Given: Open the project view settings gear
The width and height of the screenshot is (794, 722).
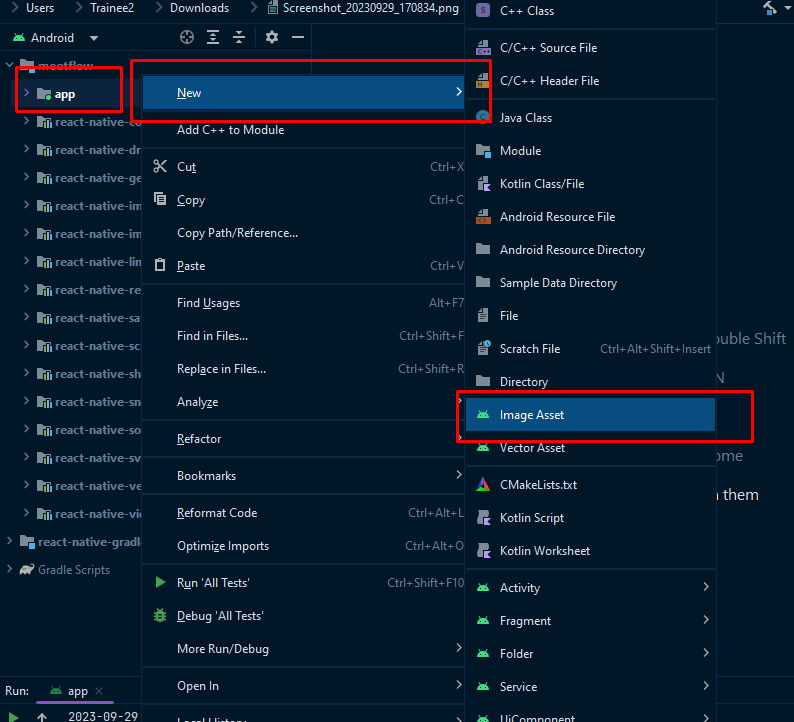Looking at the screenshot, I should coord(272,37).
